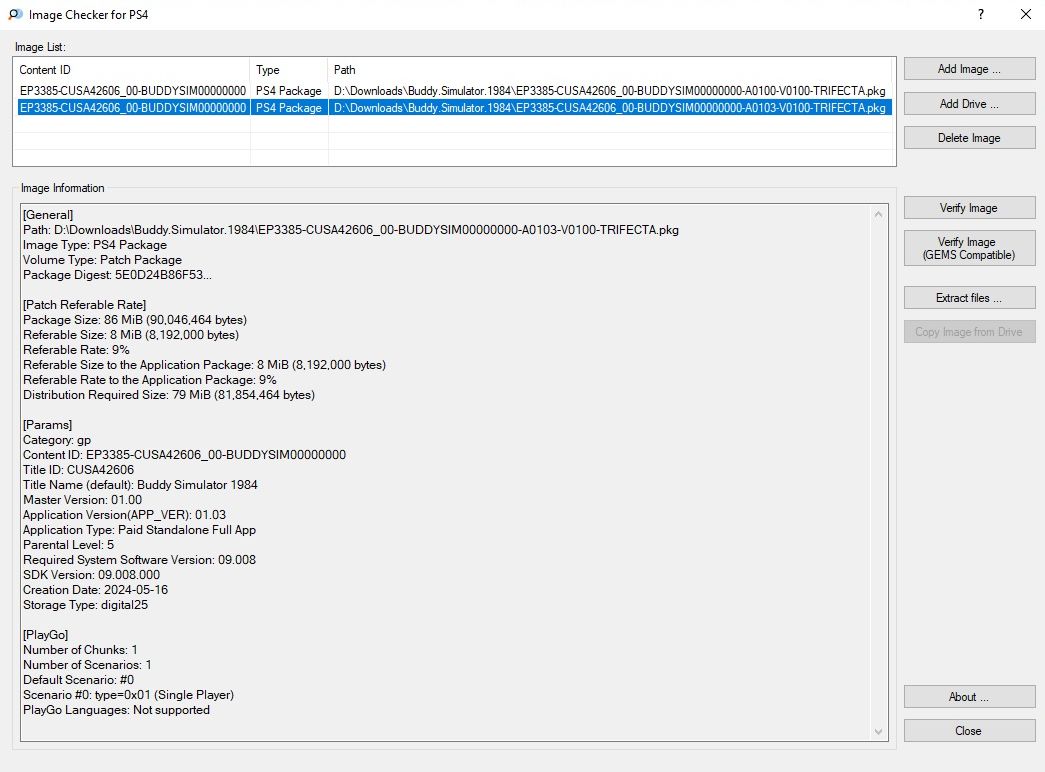Click the PlayGo Languages: Not supported line

click(x=117, y=709)
